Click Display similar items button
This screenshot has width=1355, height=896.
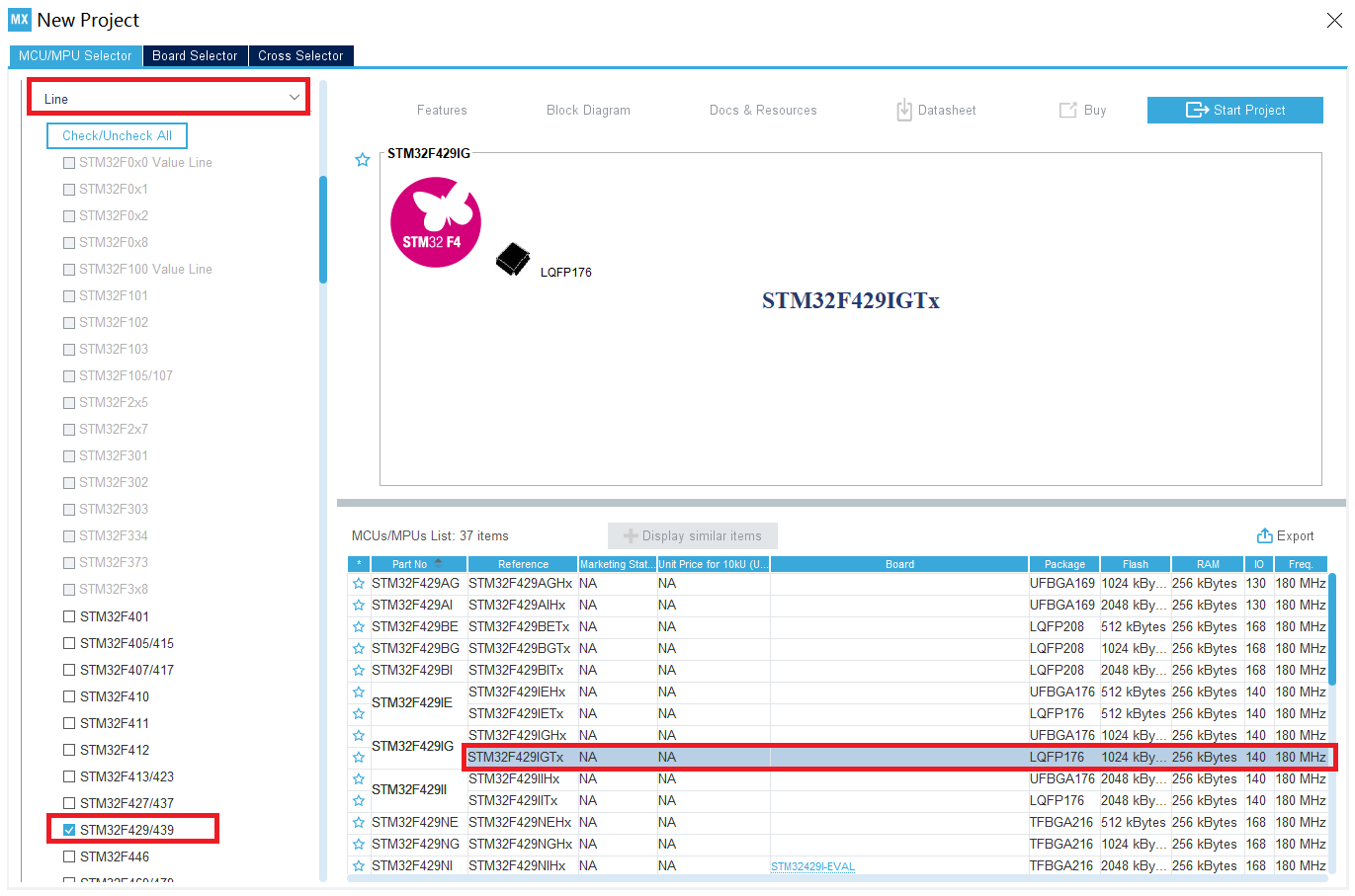click(x=692, y=535)
